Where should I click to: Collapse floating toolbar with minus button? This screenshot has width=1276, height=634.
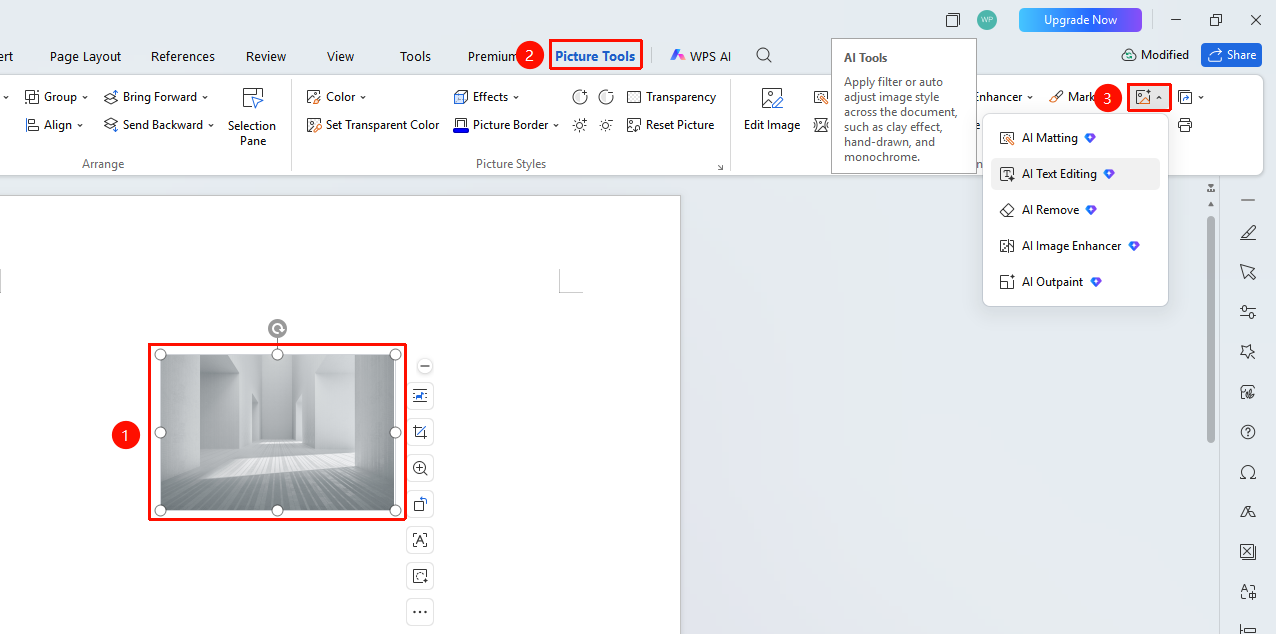425,367
